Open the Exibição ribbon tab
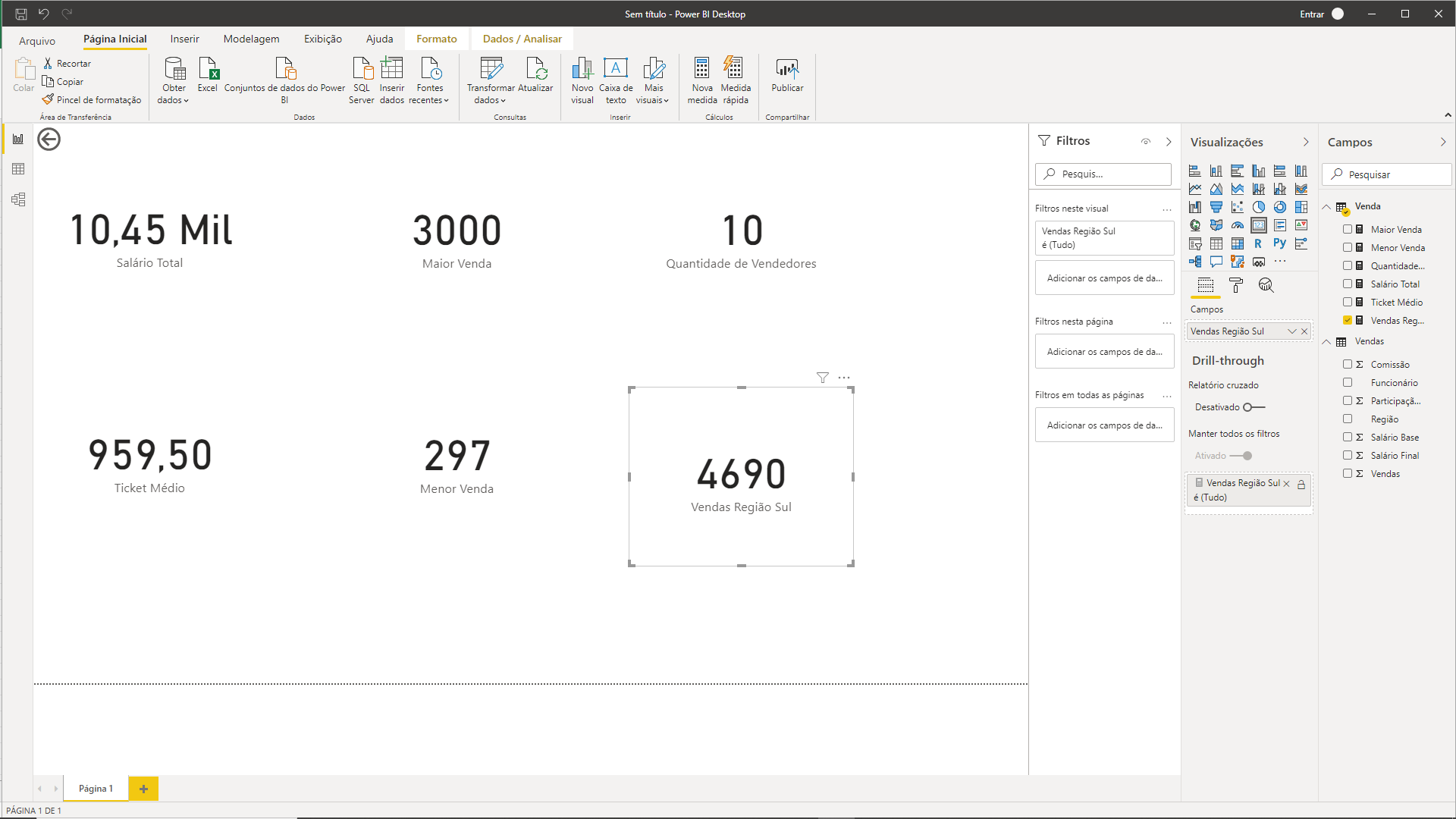This screenshot has height=819, width=1456. click(x=323, y=39)
